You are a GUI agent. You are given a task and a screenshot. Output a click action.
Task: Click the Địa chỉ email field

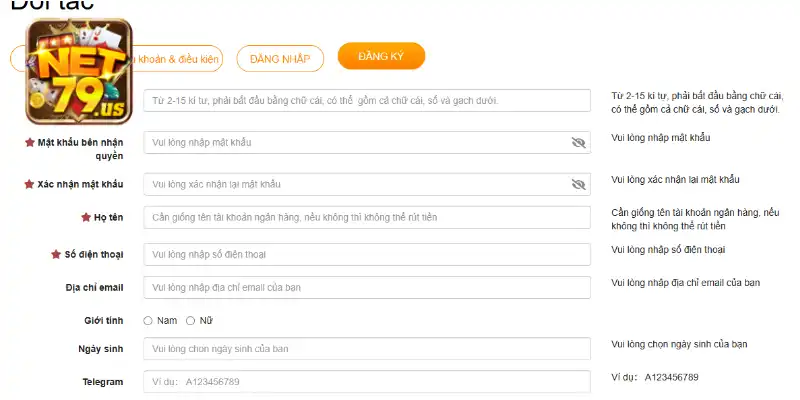pyautogui.click(x=367, y=287)
